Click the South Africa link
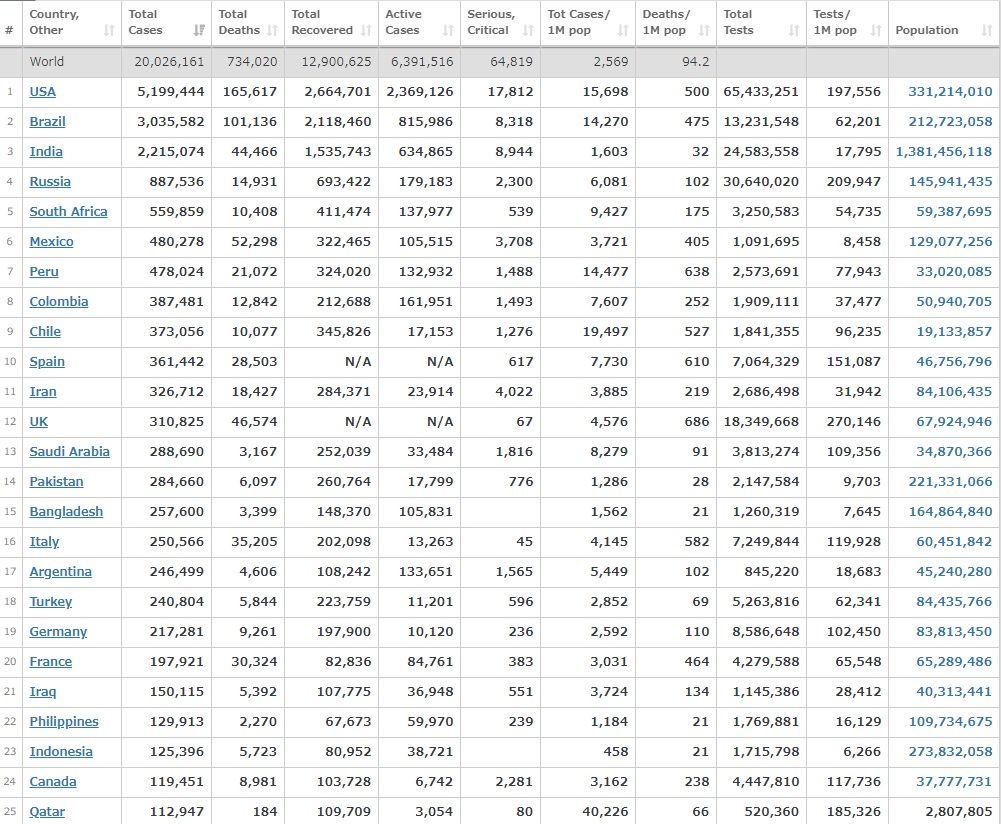The width and height of the screenshot is (1001, 824). (68, 211)
